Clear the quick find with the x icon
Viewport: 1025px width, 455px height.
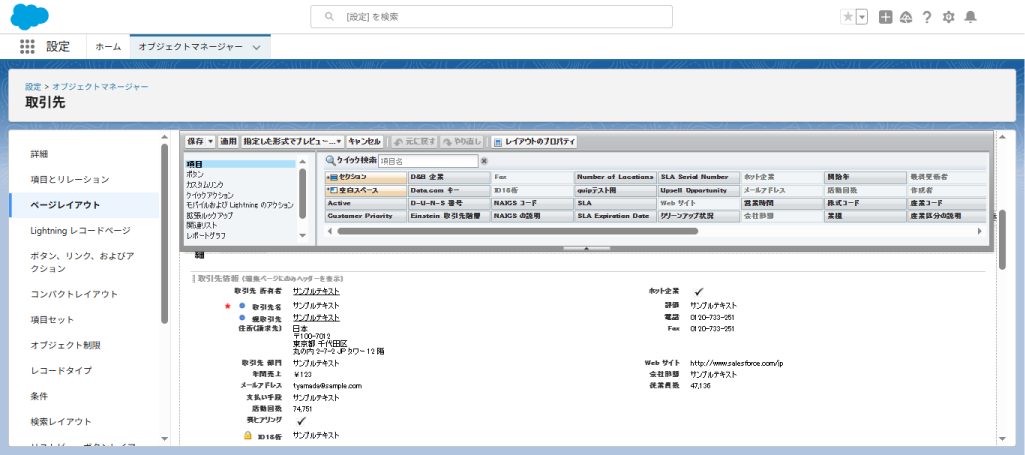tap(484, 161)
